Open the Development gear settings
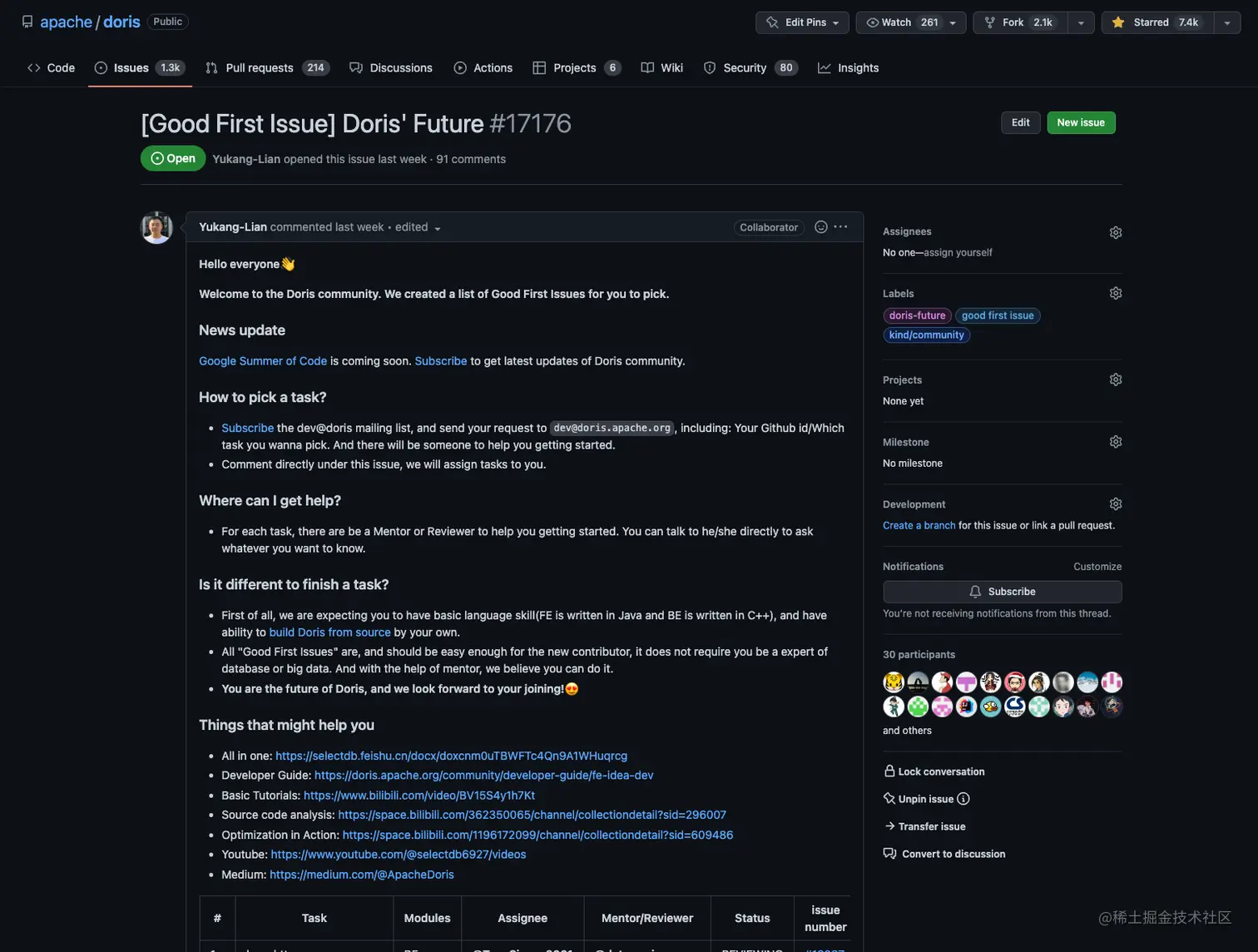The height and width of the screenshot is (952, 1258). point(1116,503)
